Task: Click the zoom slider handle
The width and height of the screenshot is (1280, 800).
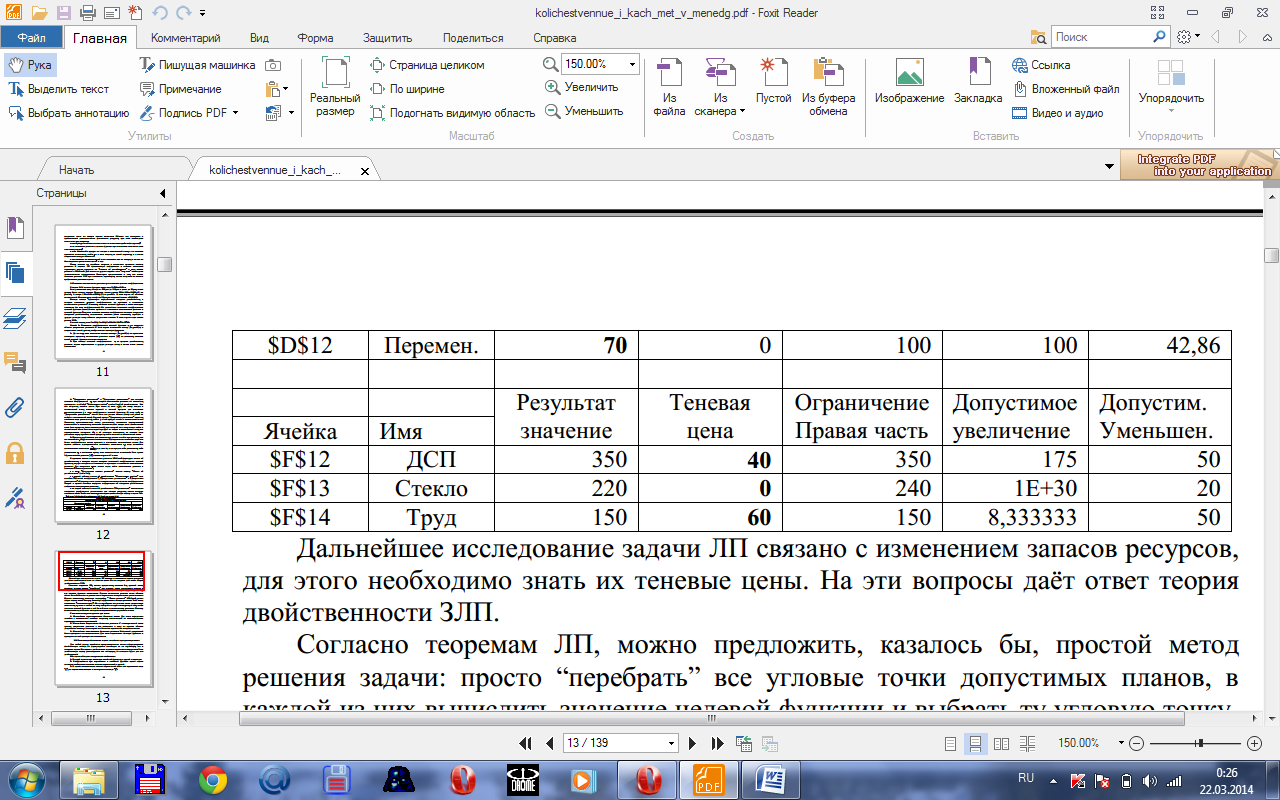Action: pos(1200,743)
